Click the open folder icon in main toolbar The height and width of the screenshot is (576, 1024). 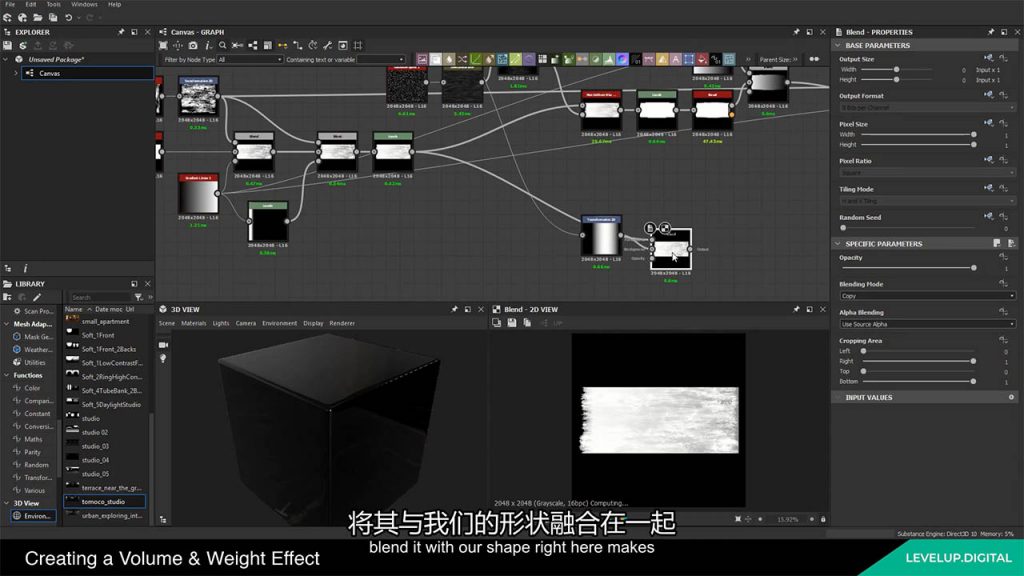coord(38,18)
